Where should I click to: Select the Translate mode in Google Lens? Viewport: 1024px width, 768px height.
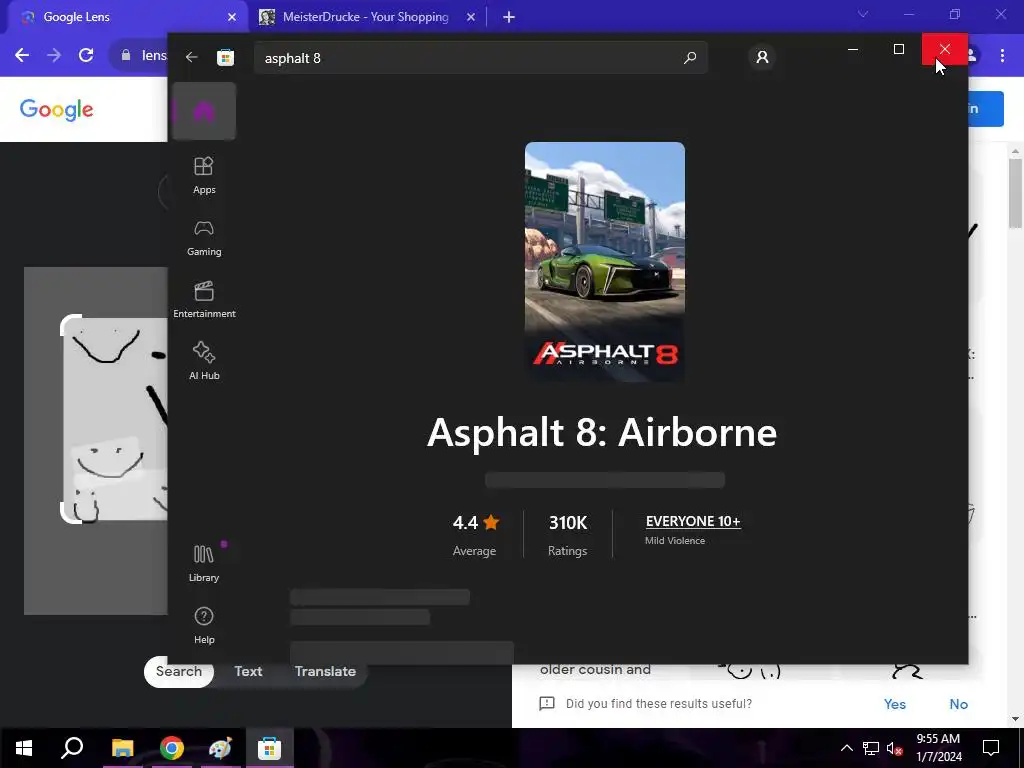pos(325,671)
